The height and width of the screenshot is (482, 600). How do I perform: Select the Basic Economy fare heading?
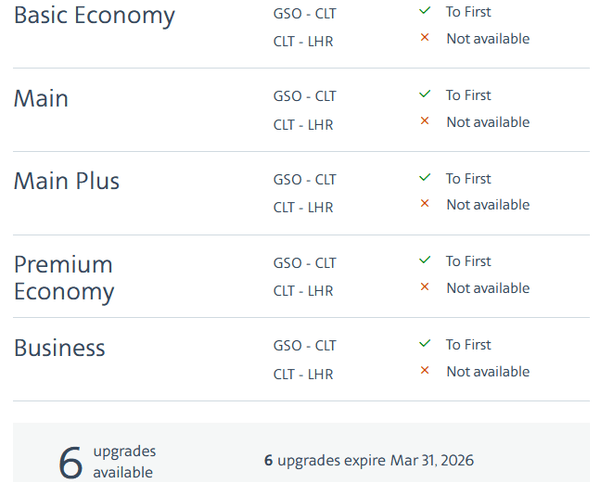(94, 16)
